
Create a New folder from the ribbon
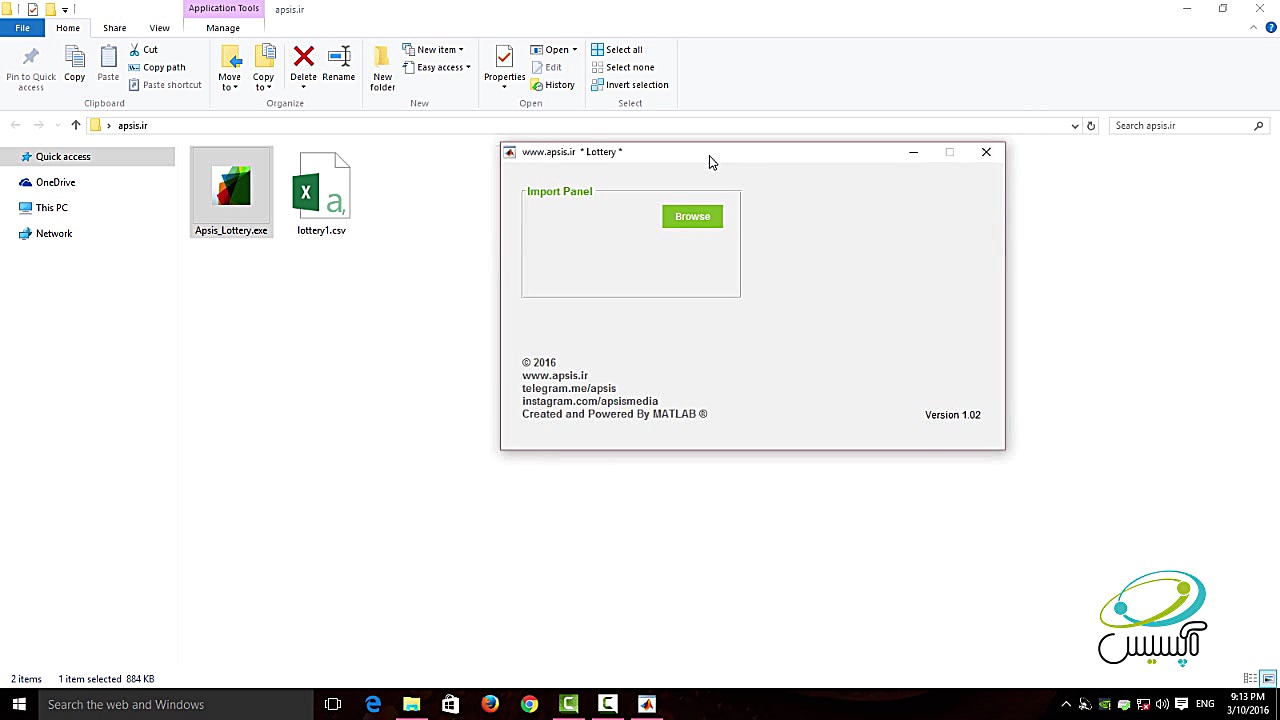(383, 68)
